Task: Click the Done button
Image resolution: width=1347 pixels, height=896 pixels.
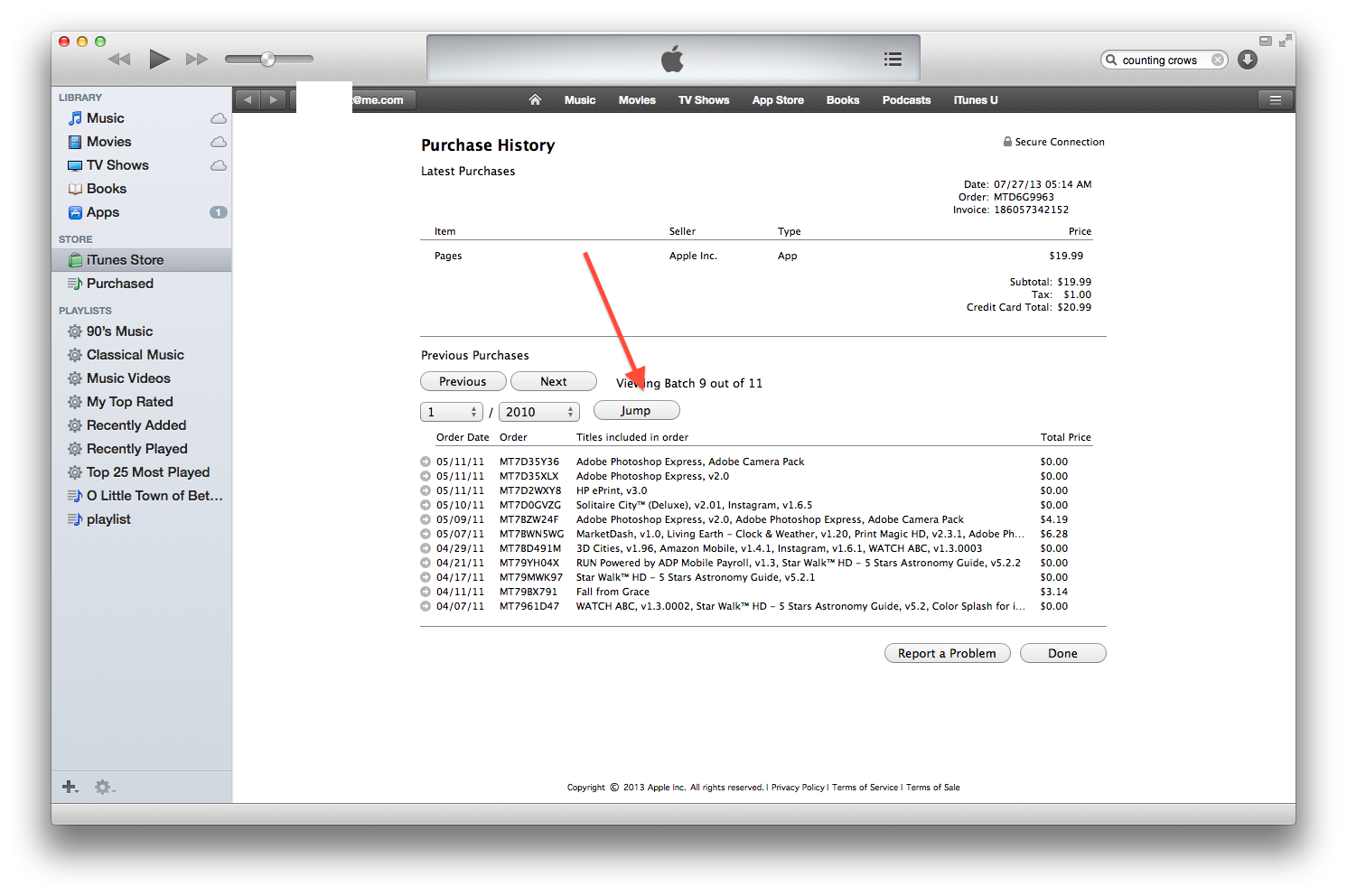Action: [1062, 653]
